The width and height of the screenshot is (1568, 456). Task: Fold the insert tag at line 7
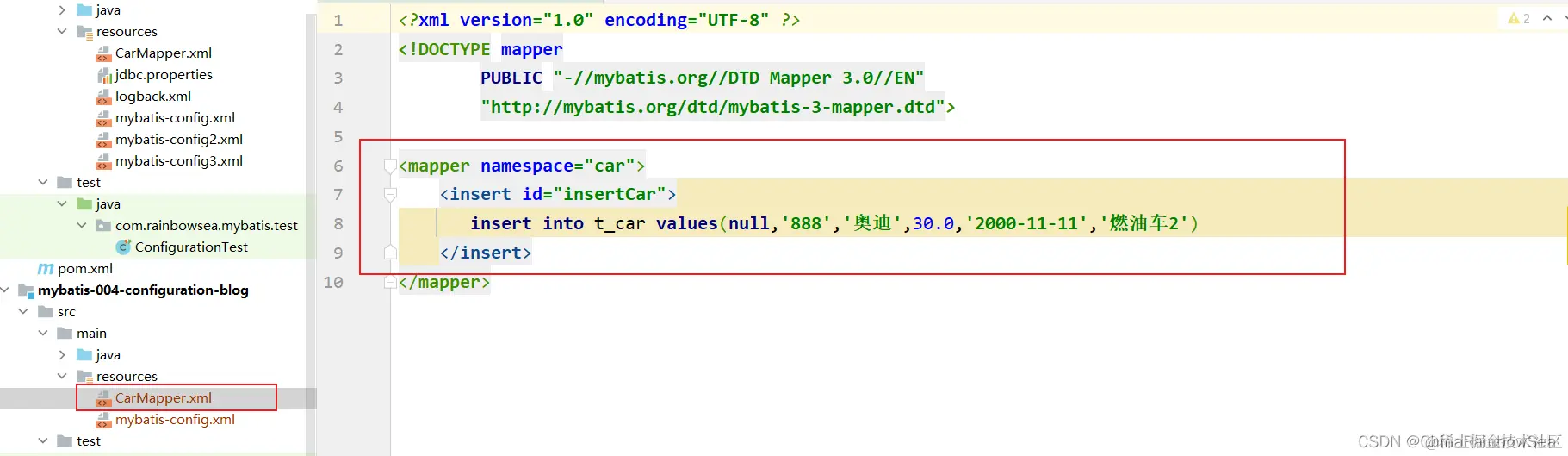click(390, 195)
